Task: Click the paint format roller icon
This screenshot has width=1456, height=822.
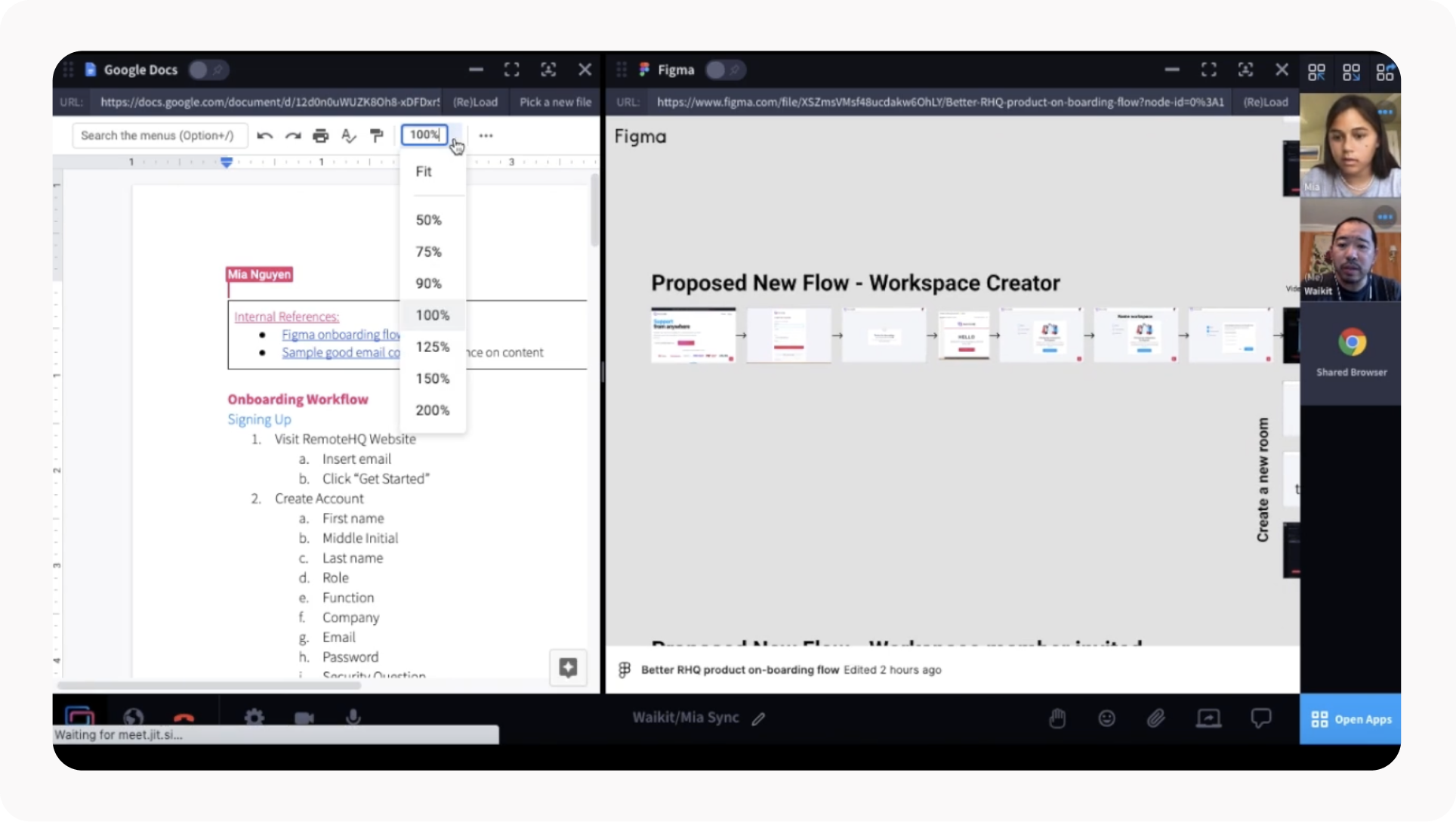Action: [376, 136]
